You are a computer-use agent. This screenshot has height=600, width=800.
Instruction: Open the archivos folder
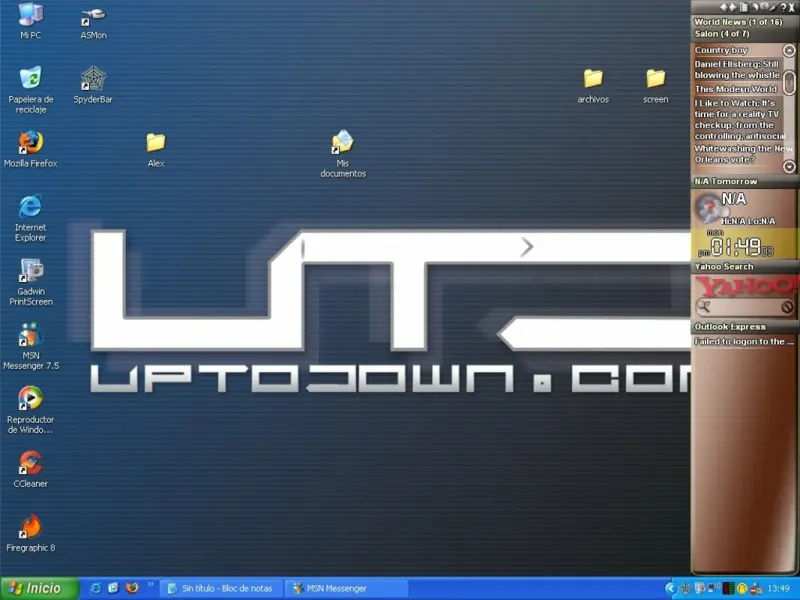pyautogui.click(x=593, y=85)
